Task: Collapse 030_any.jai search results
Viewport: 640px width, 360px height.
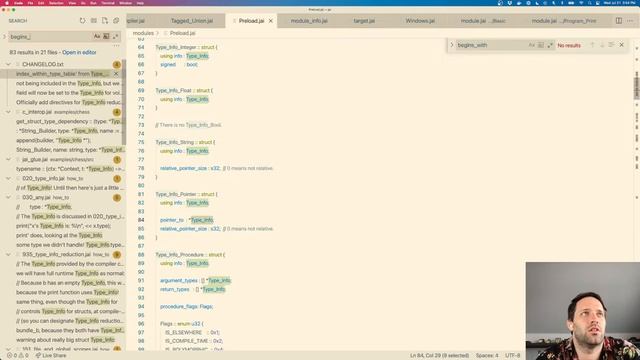Action: point(9,198)
